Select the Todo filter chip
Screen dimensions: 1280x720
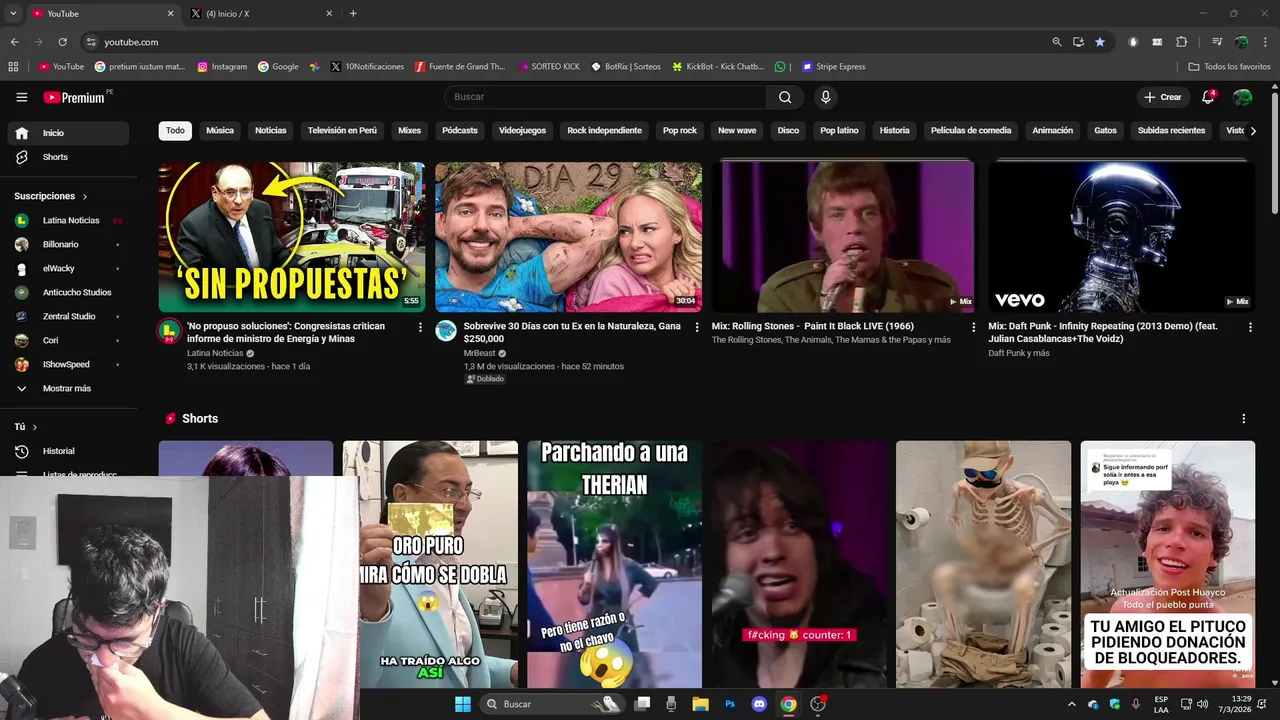pyautogui.click(x=175, y=131)
